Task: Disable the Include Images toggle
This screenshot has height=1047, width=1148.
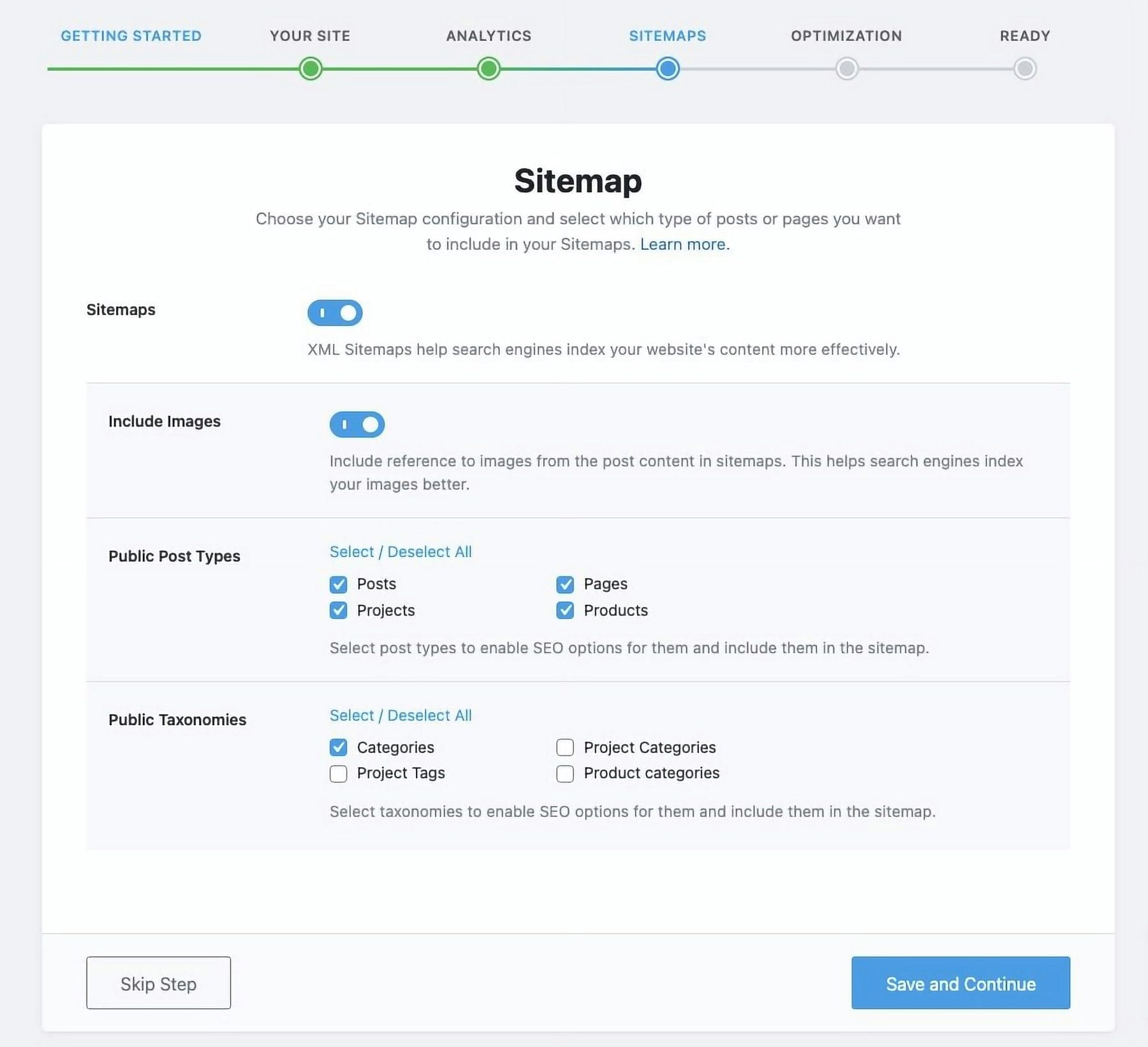Action: tap(357, 424)
